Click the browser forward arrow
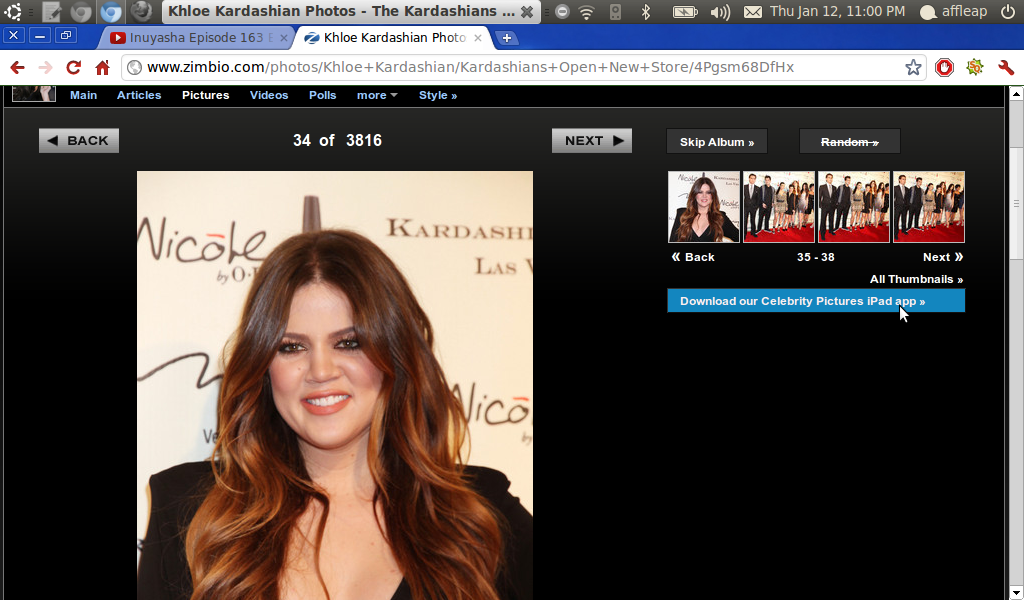Image resolution: width=1024 pixels, height=600 pixels. [45, 67]
